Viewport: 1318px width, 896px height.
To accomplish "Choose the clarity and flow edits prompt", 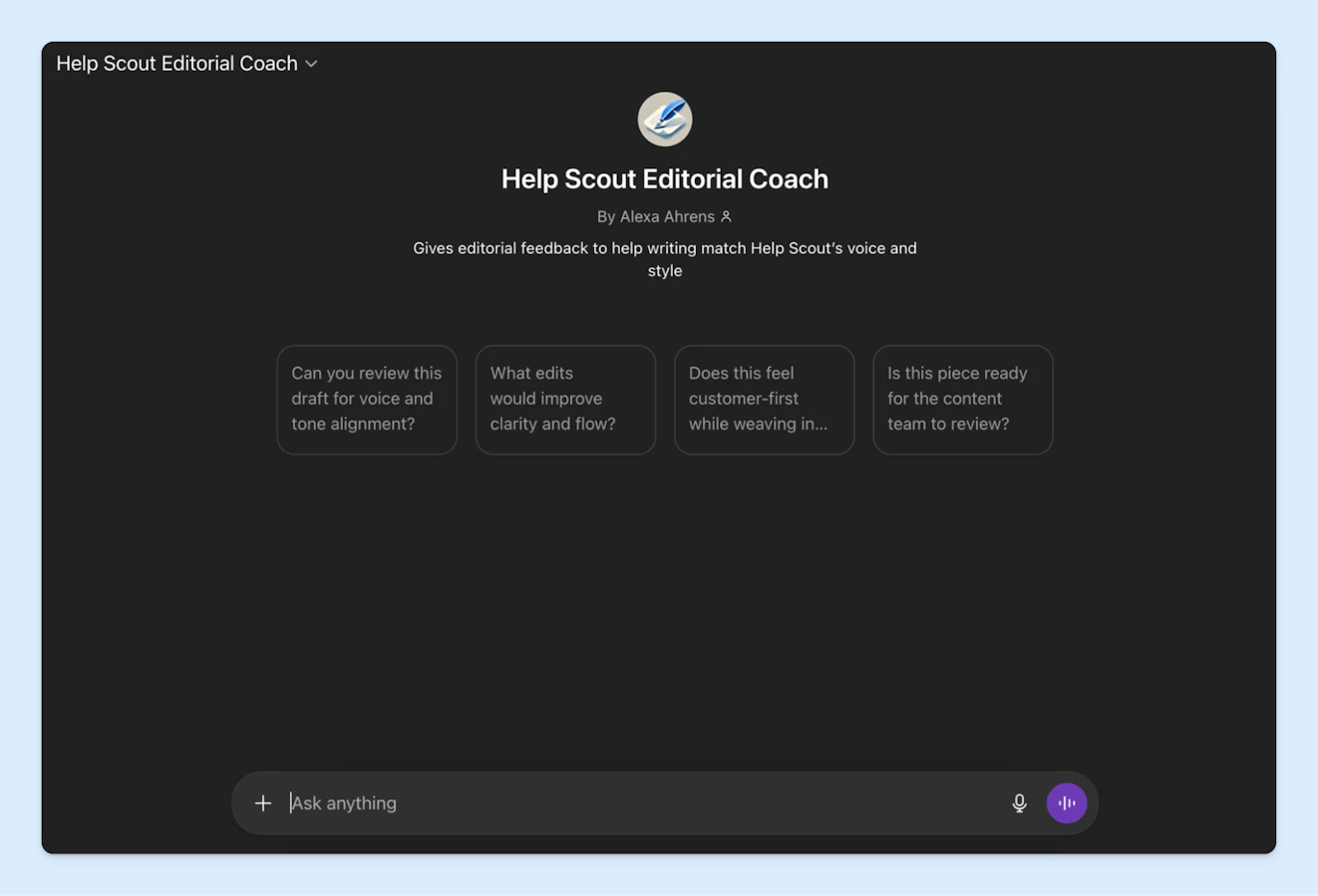I will (564, 399).
